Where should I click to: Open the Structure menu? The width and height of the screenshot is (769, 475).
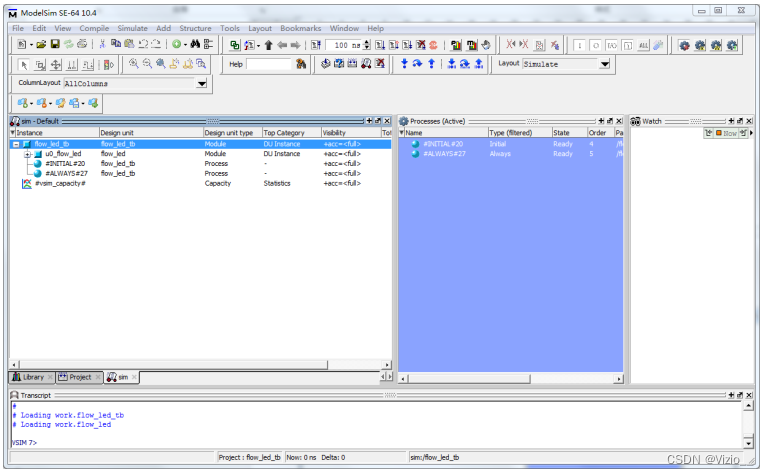tap(195, 28)
